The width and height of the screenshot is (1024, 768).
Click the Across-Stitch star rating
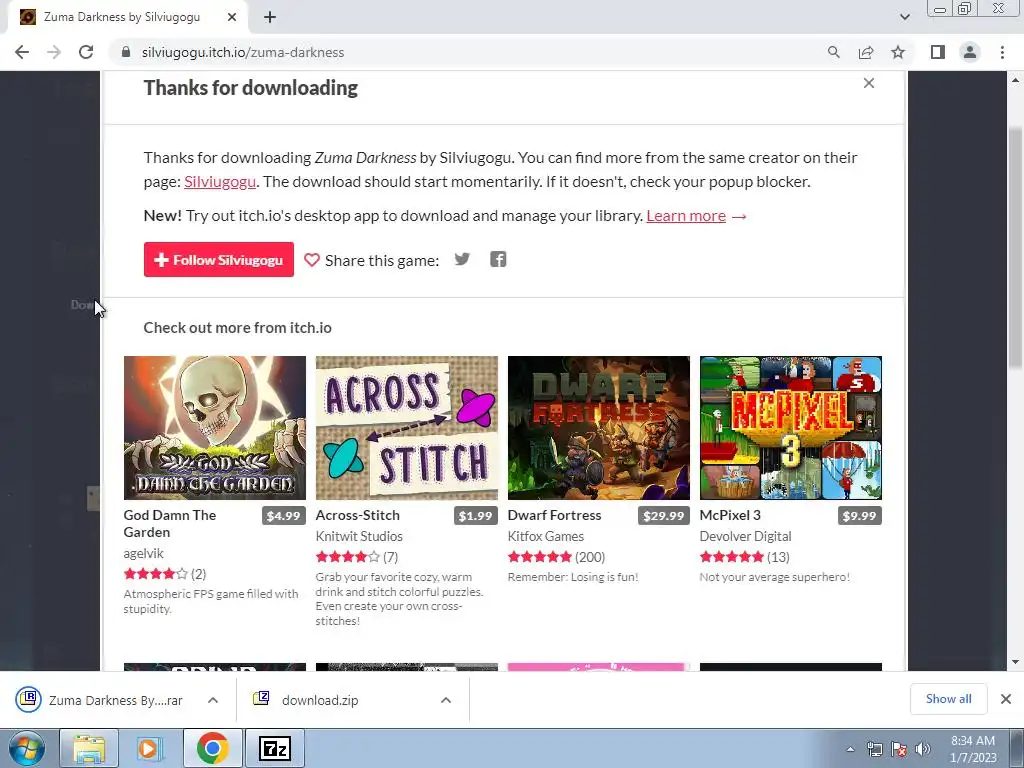point(347,557)
